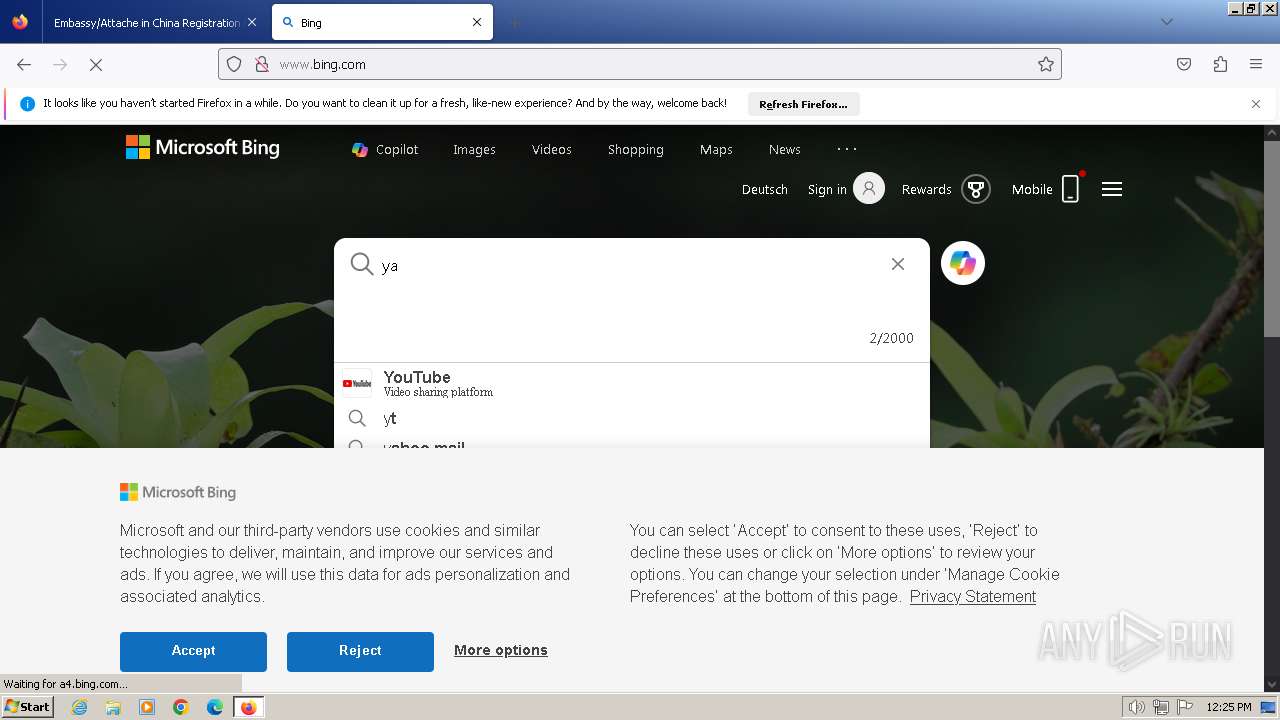Reject cookies

(x=360, y=651)
